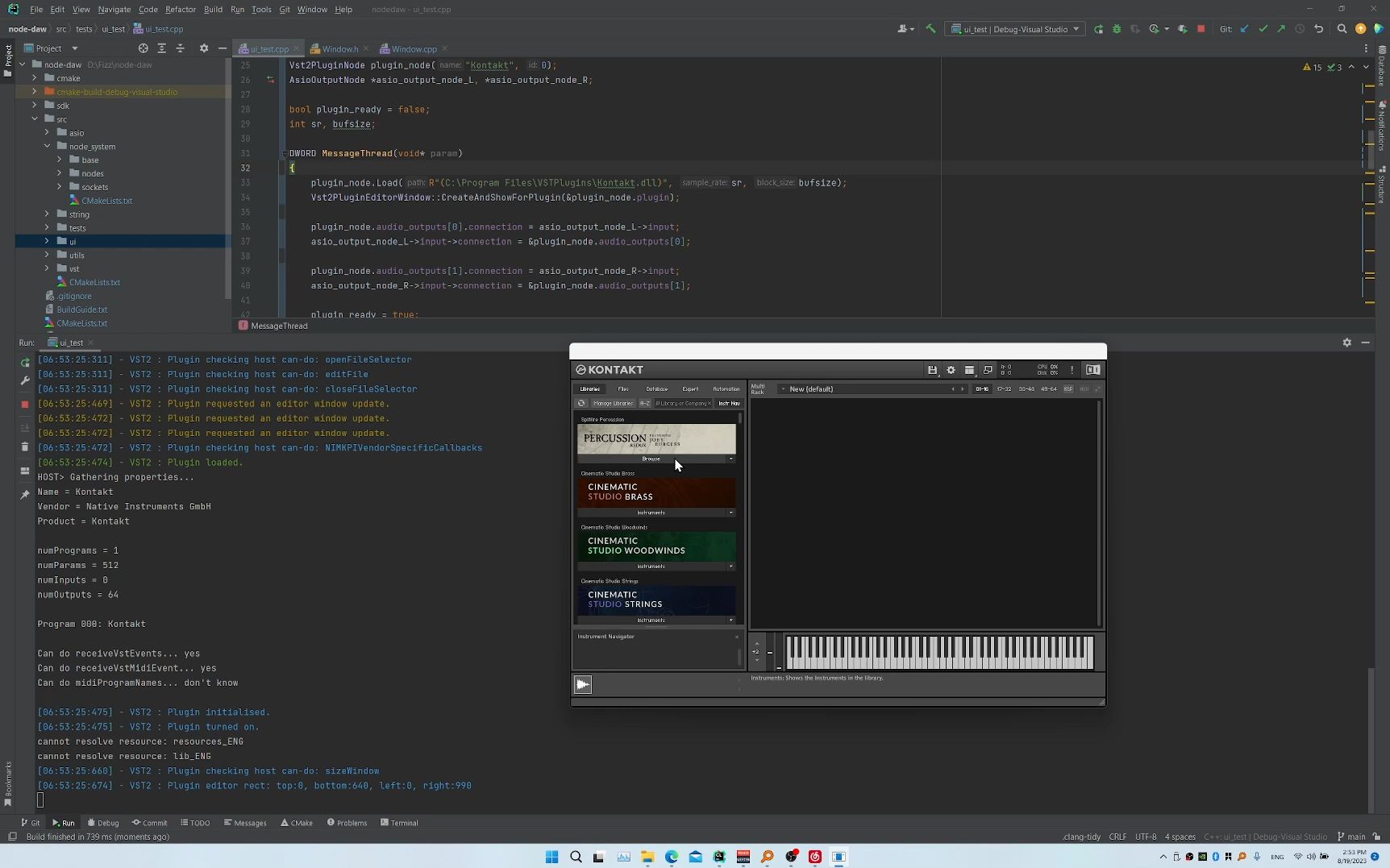Open the Build menu
This screenshot has width=1390, height=868.
click(x=213, y=9)
